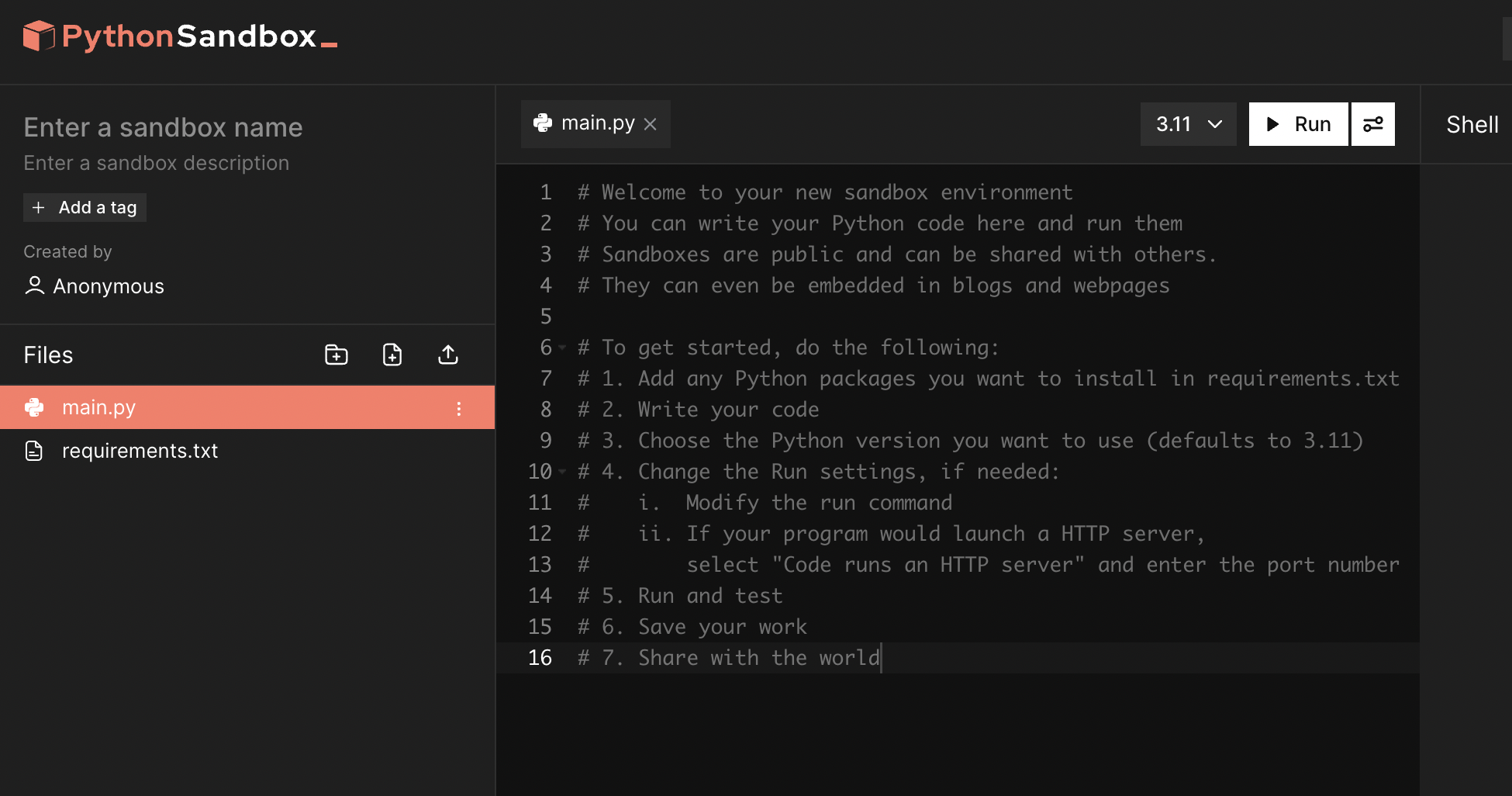Create a new folder in Files
The width and height of the screenshot is (1512, 796).
coord(336,355)
